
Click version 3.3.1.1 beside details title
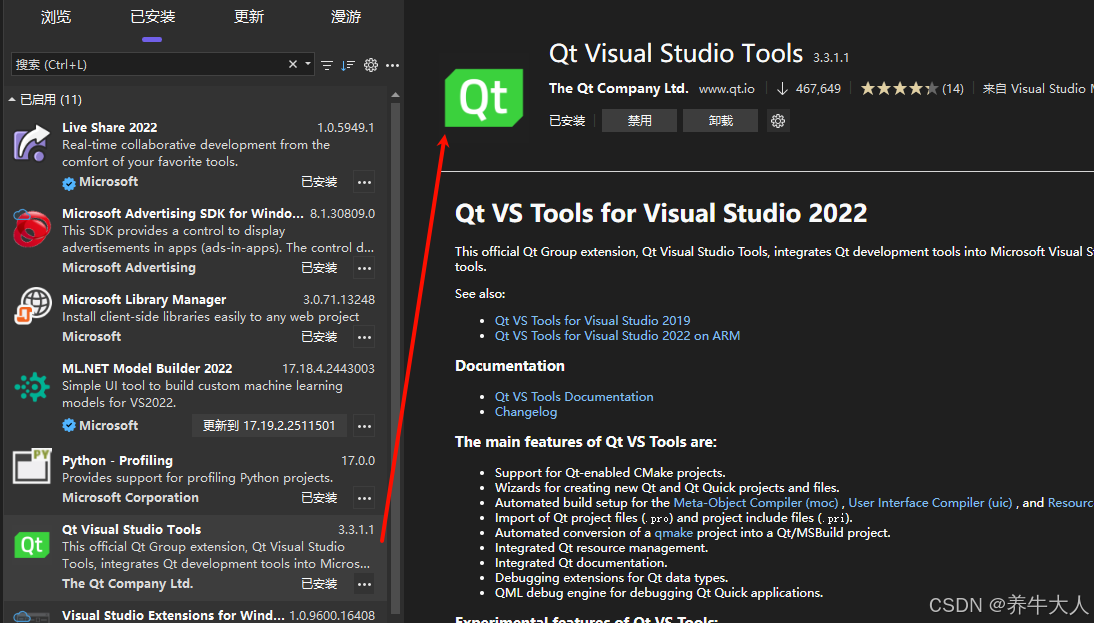tap(831, 58)
